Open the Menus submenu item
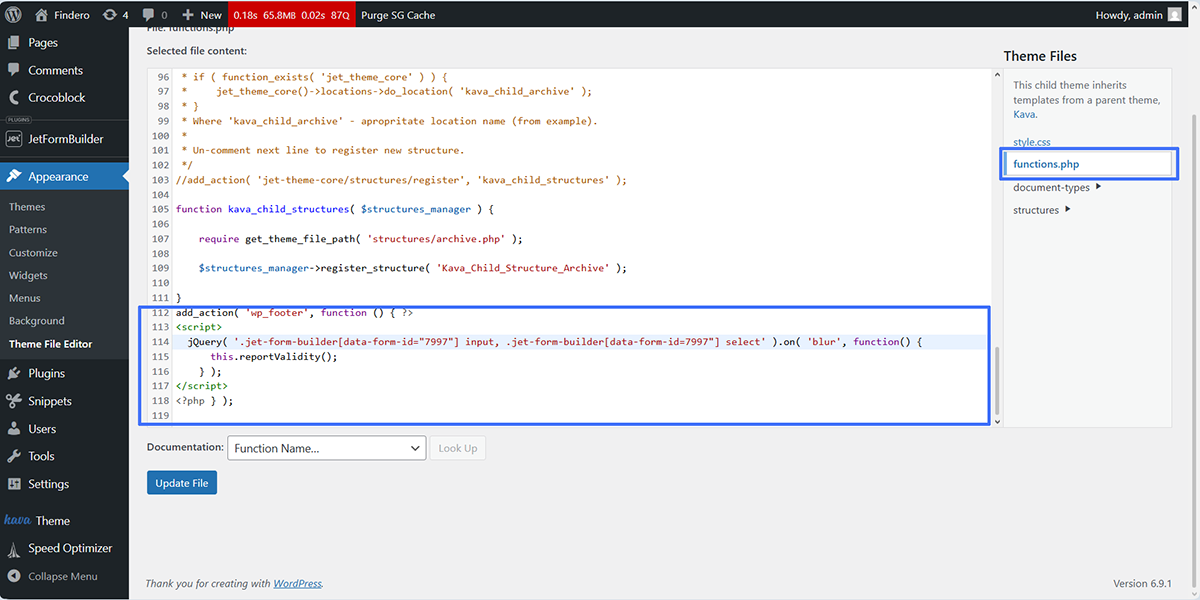Viewport: 1200px width, 600px height. tap(25, 298)
